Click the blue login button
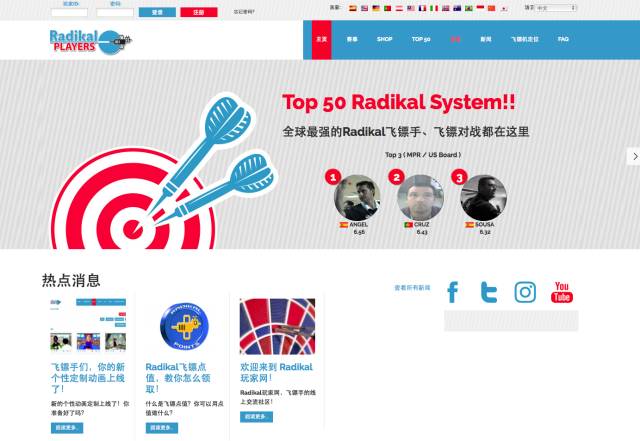Screen dimensions: 640x441 tap(157, 12)
